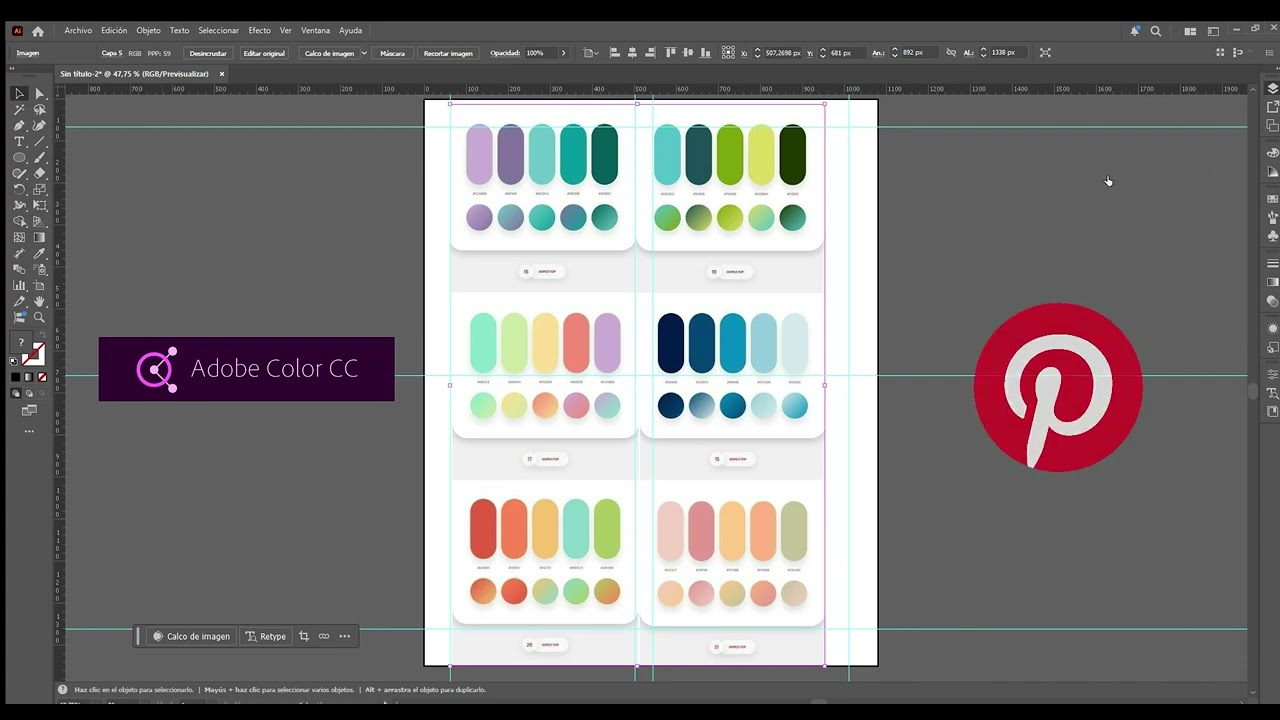The width and height of the screenshot is (1280, 720).
Task: Change the screen mode icon
Action: 29,411
